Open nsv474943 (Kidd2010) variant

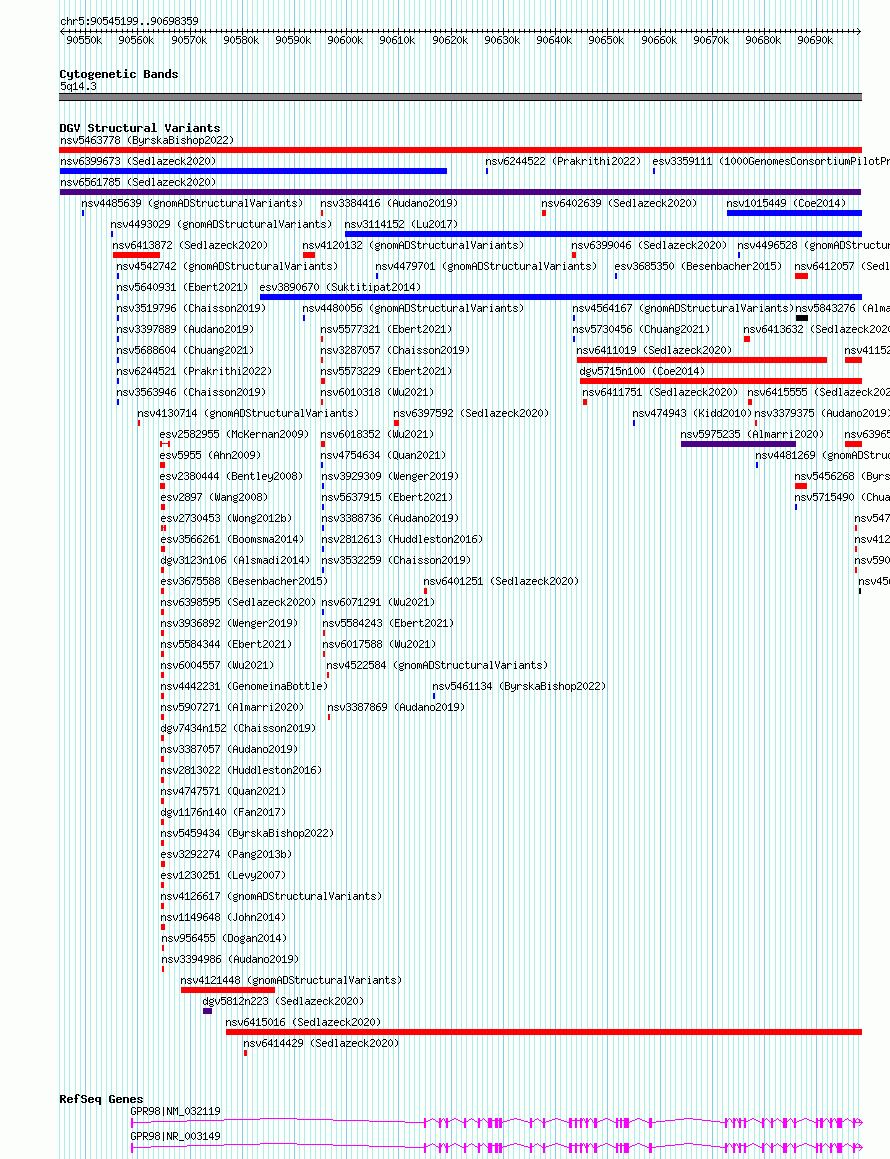692,413
